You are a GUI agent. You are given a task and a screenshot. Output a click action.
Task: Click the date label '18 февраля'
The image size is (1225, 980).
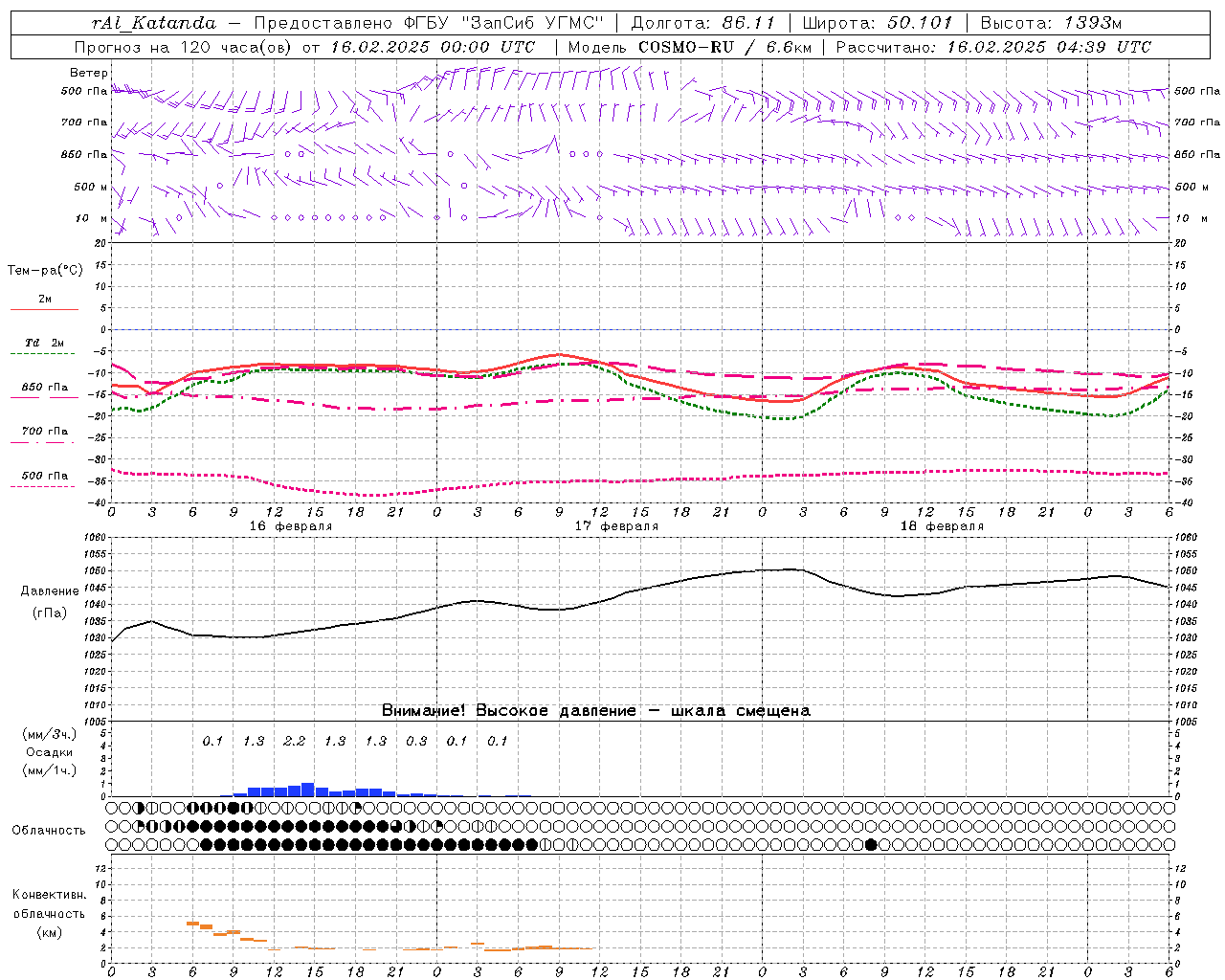point(942,526)
